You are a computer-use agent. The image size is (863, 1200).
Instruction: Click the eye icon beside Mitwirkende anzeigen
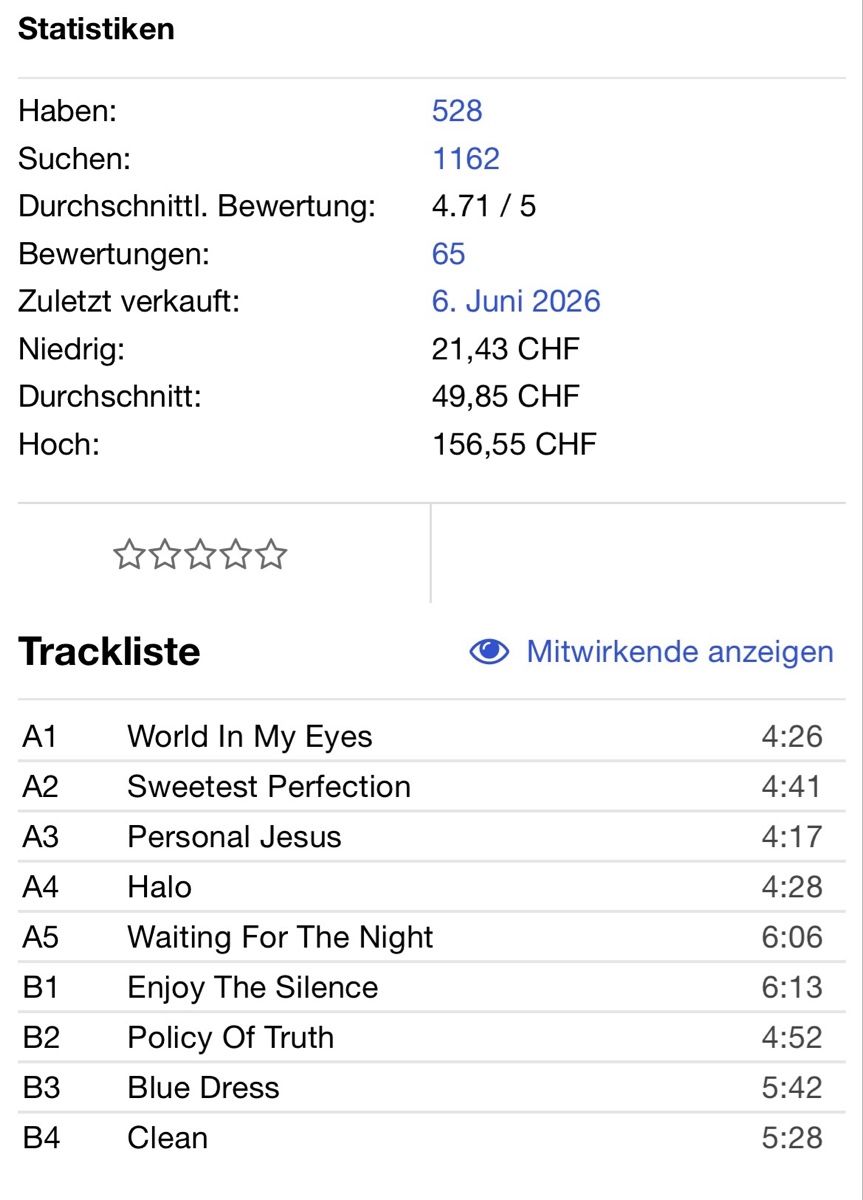[x=490, y=652]
